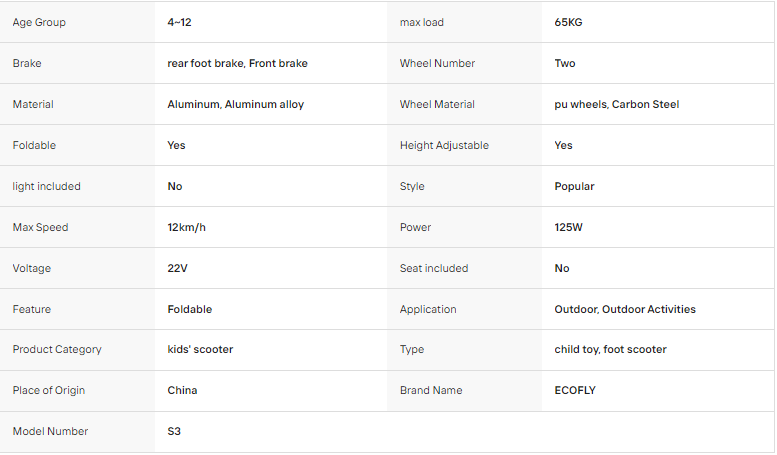Click the Seat included label

434,268
